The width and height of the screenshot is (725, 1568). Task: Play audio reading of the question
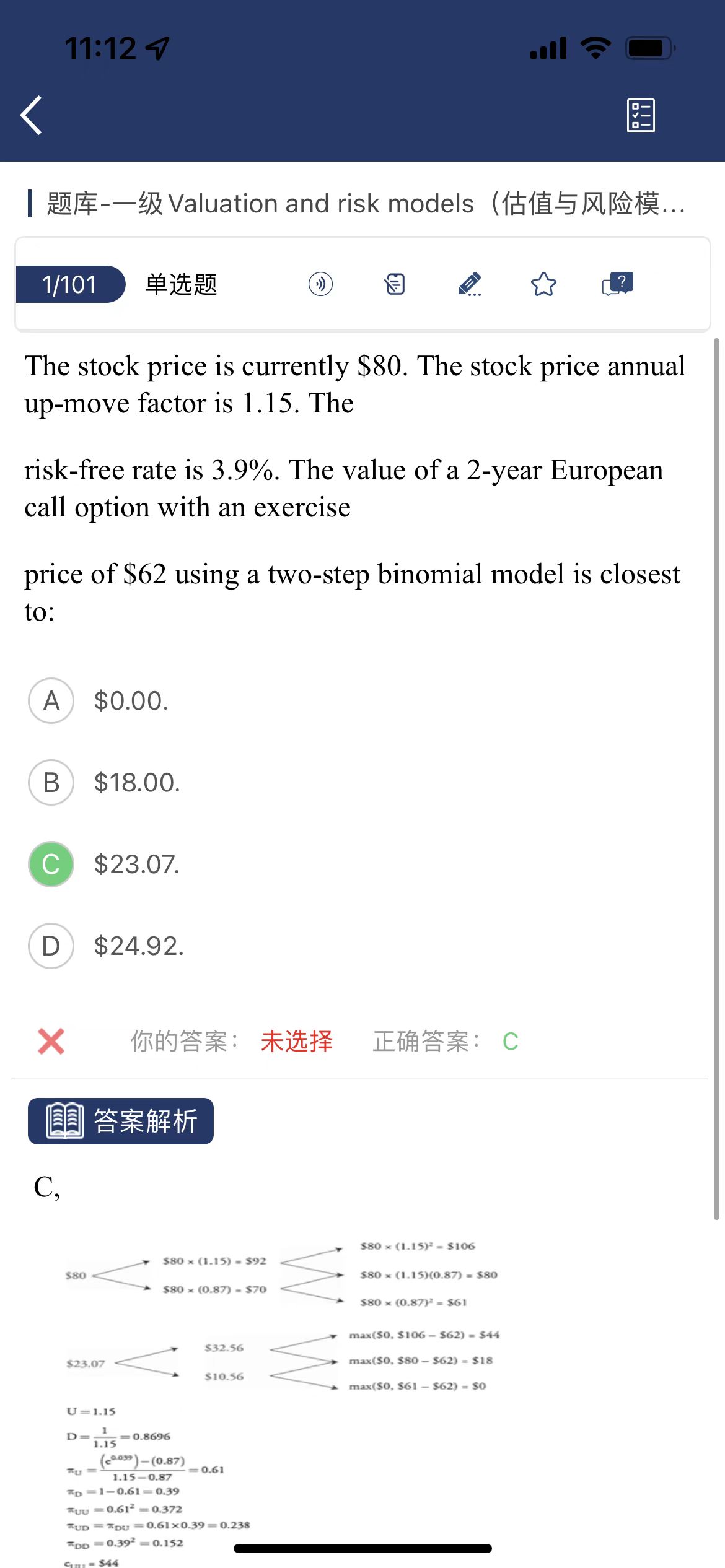tap(320, 284)
